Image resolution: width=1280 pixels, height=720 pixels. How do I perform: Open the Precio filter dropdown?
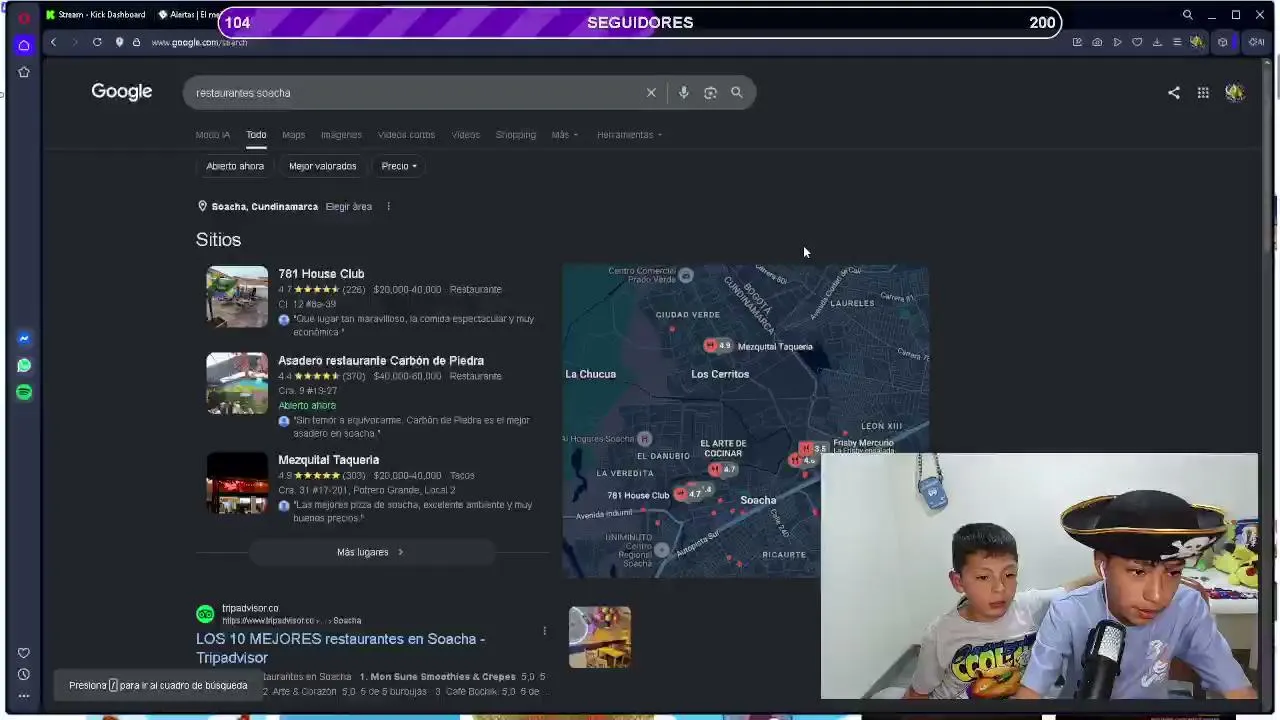(399, 166)
